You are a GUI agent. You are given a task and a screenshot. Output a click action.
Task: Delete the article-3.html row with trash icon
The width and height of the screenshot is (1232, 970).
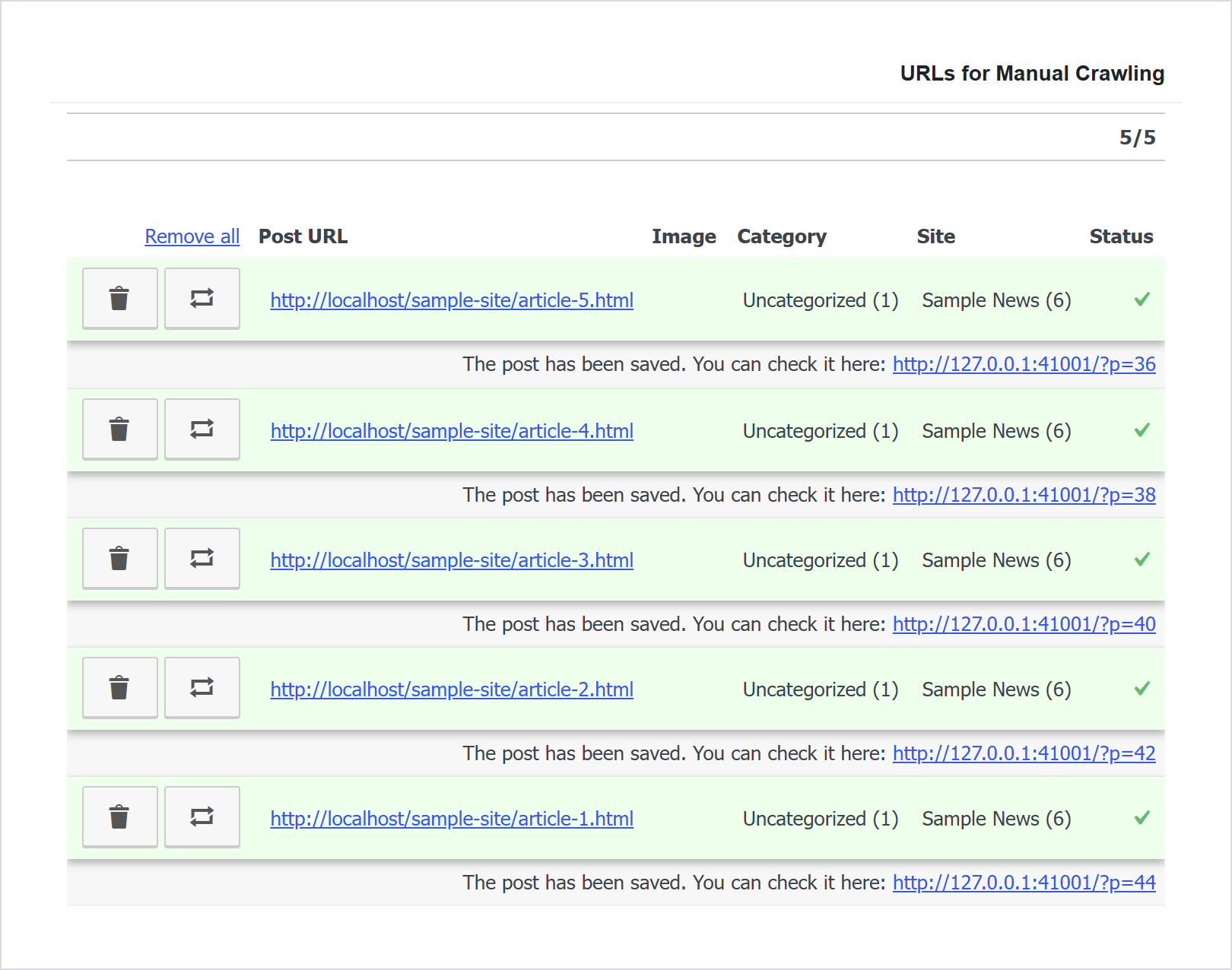click(x=119, y=558)
